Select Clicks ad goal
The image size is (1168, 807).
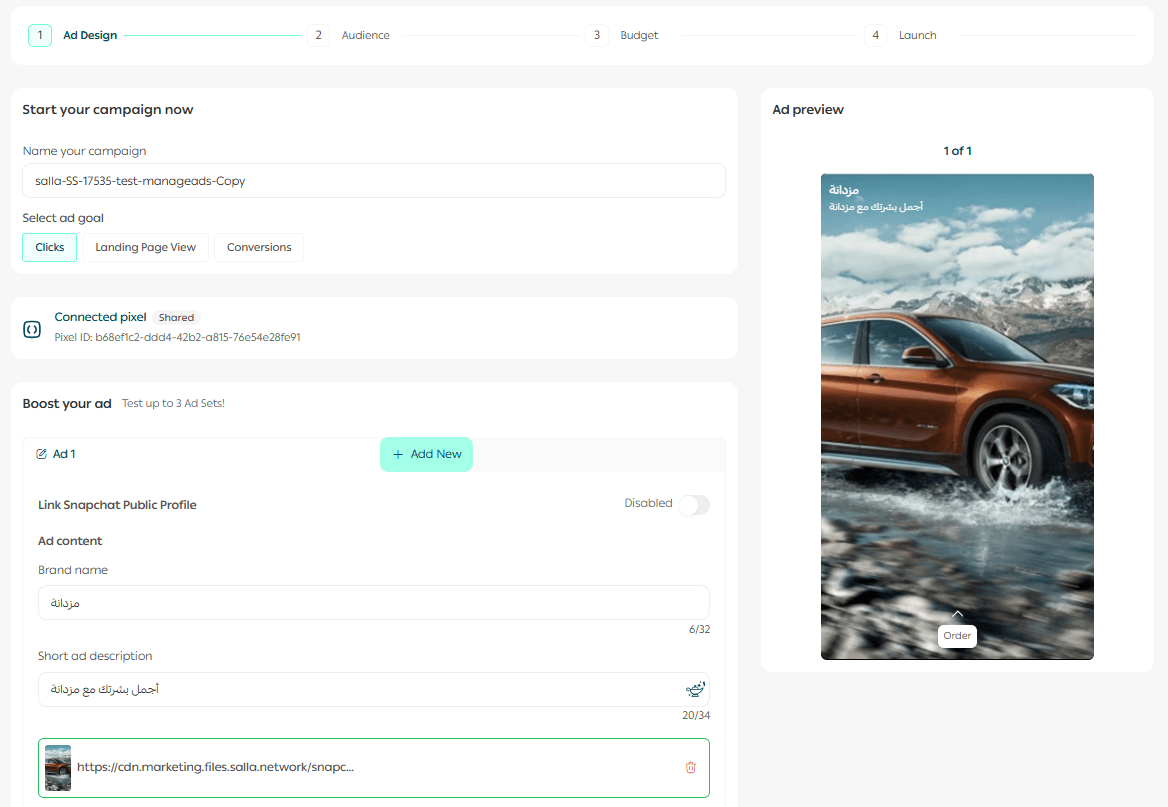(50, 247)
